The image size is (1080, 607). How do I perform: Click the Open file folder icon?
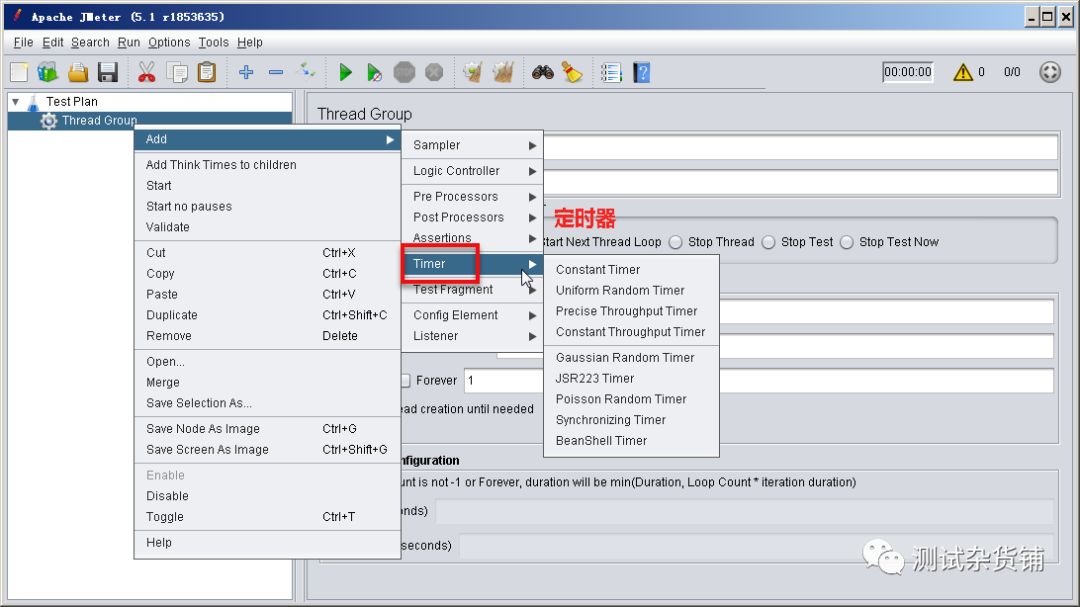click(78, 72)
